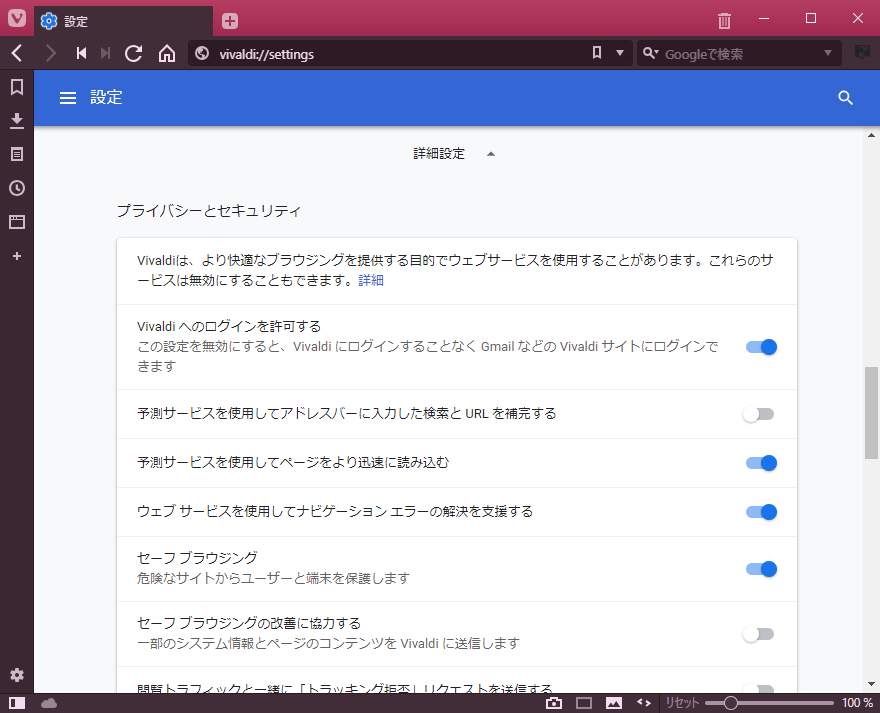Collapse the 詳細設定 section
The height and width of the screenshot is (713, 880).
[x=490, y=153]
